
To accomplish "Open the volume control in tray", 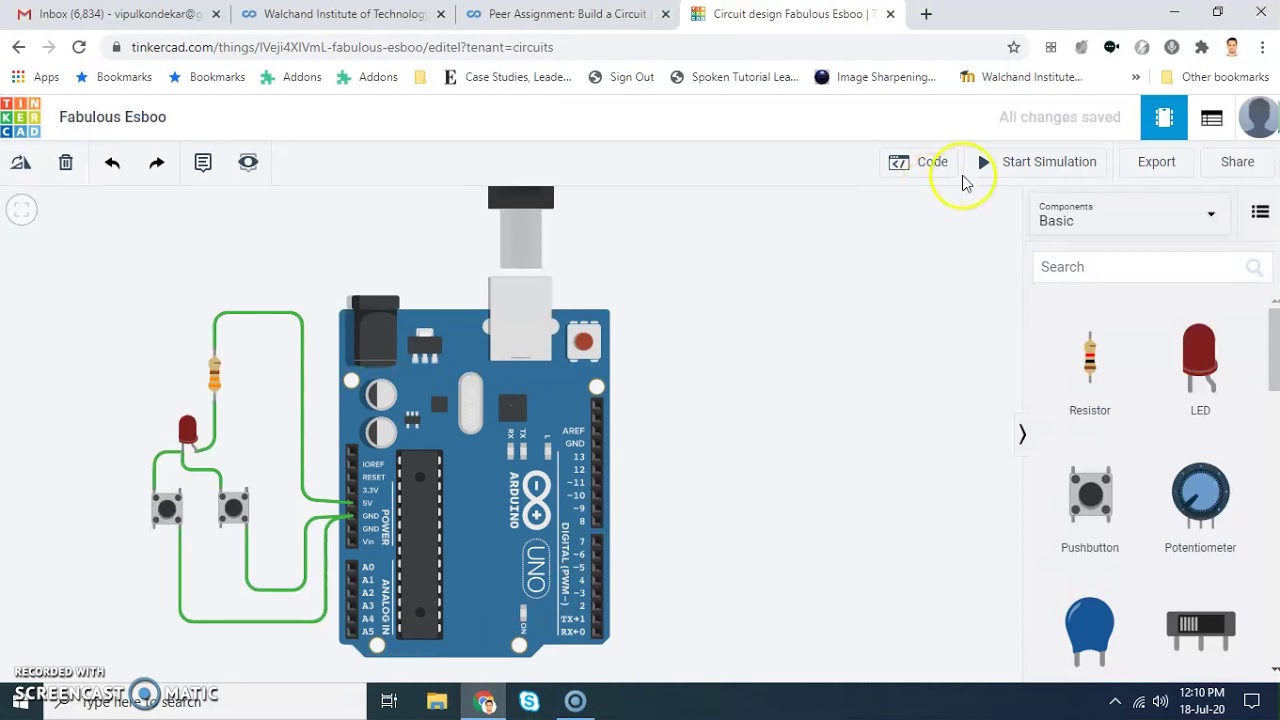I will (x=1160, y=701).
